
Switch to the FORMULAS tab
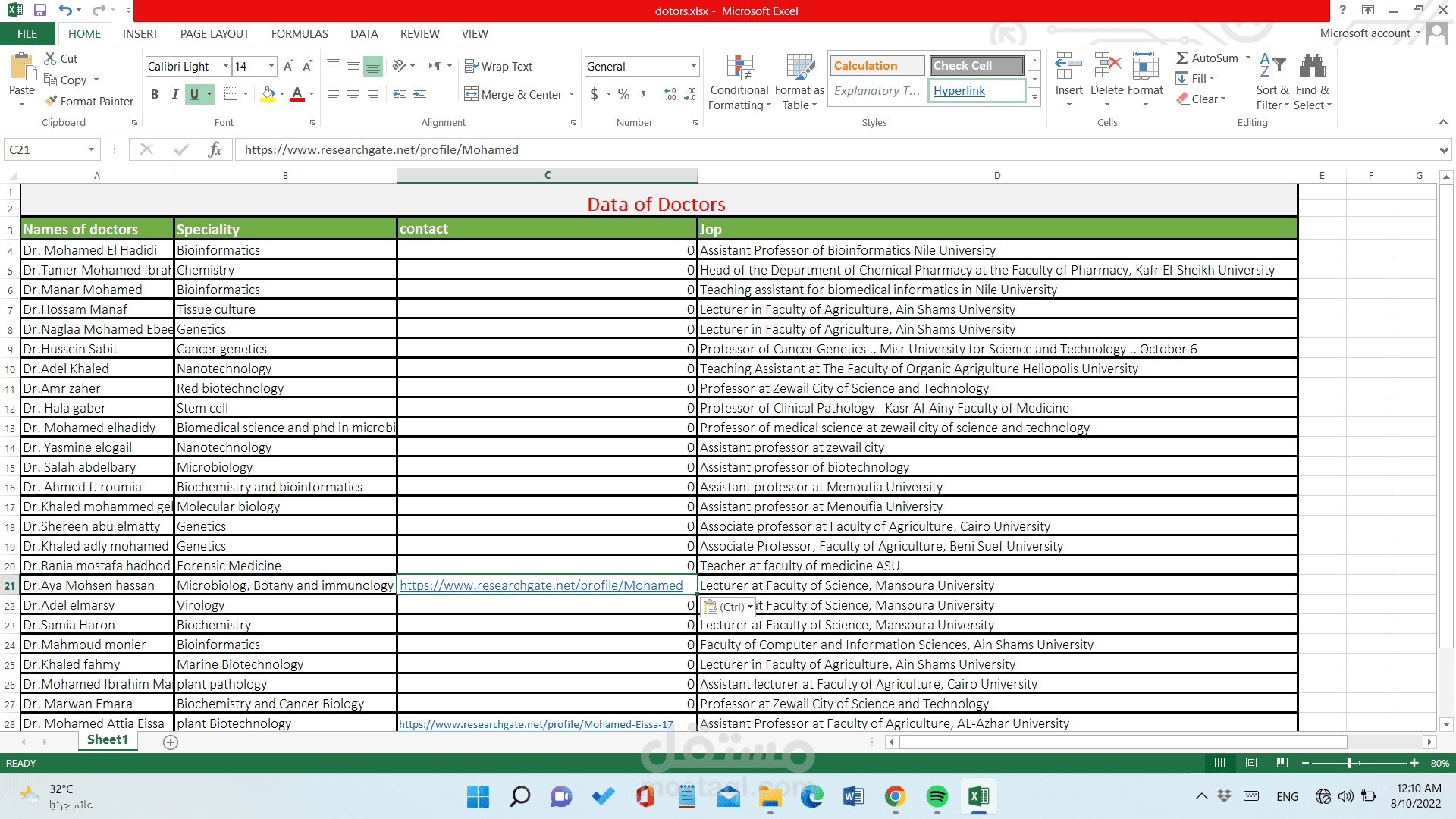pos(300,33)
